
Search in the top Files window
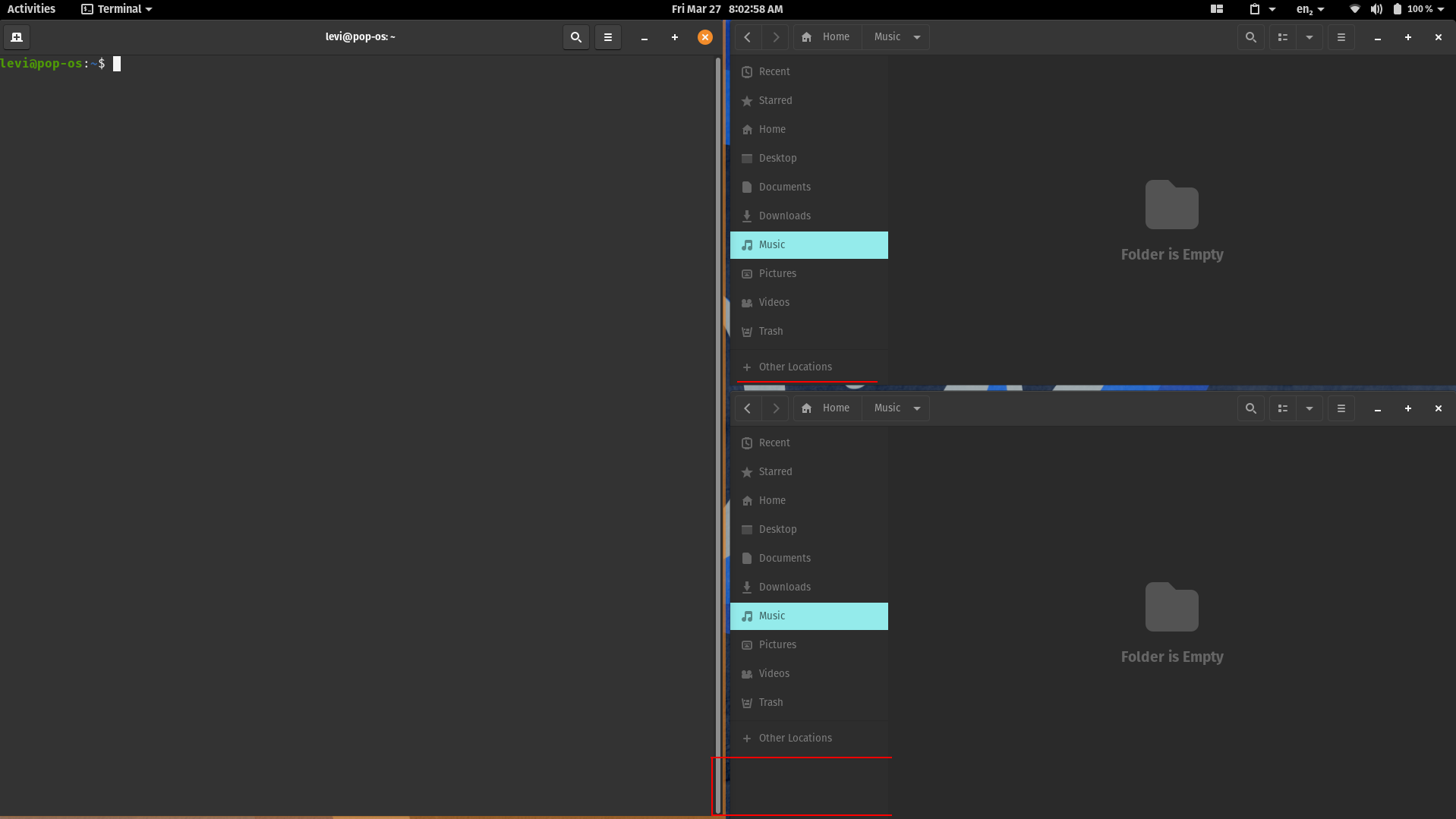[1251, 37]
